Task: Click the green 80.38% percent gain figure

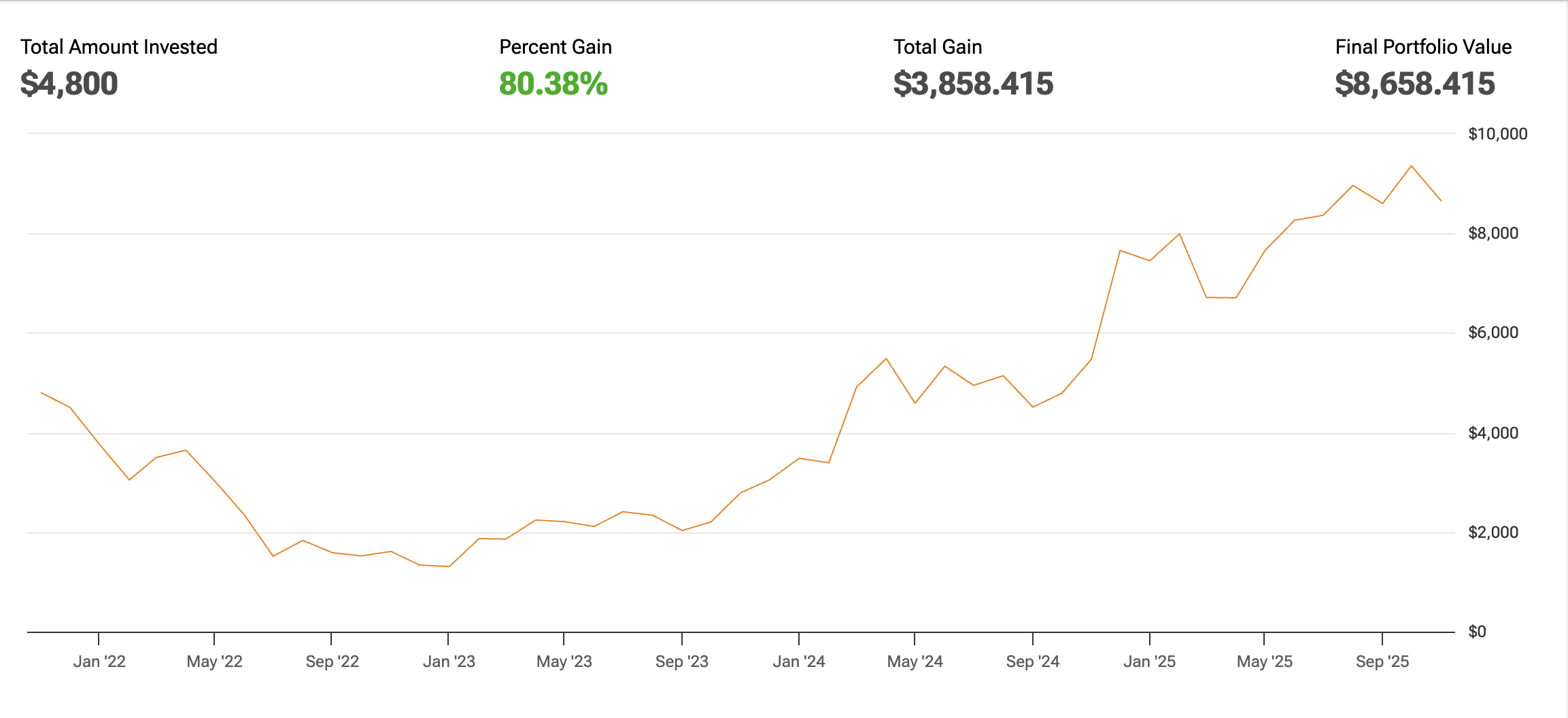Action: coord(553,84)
